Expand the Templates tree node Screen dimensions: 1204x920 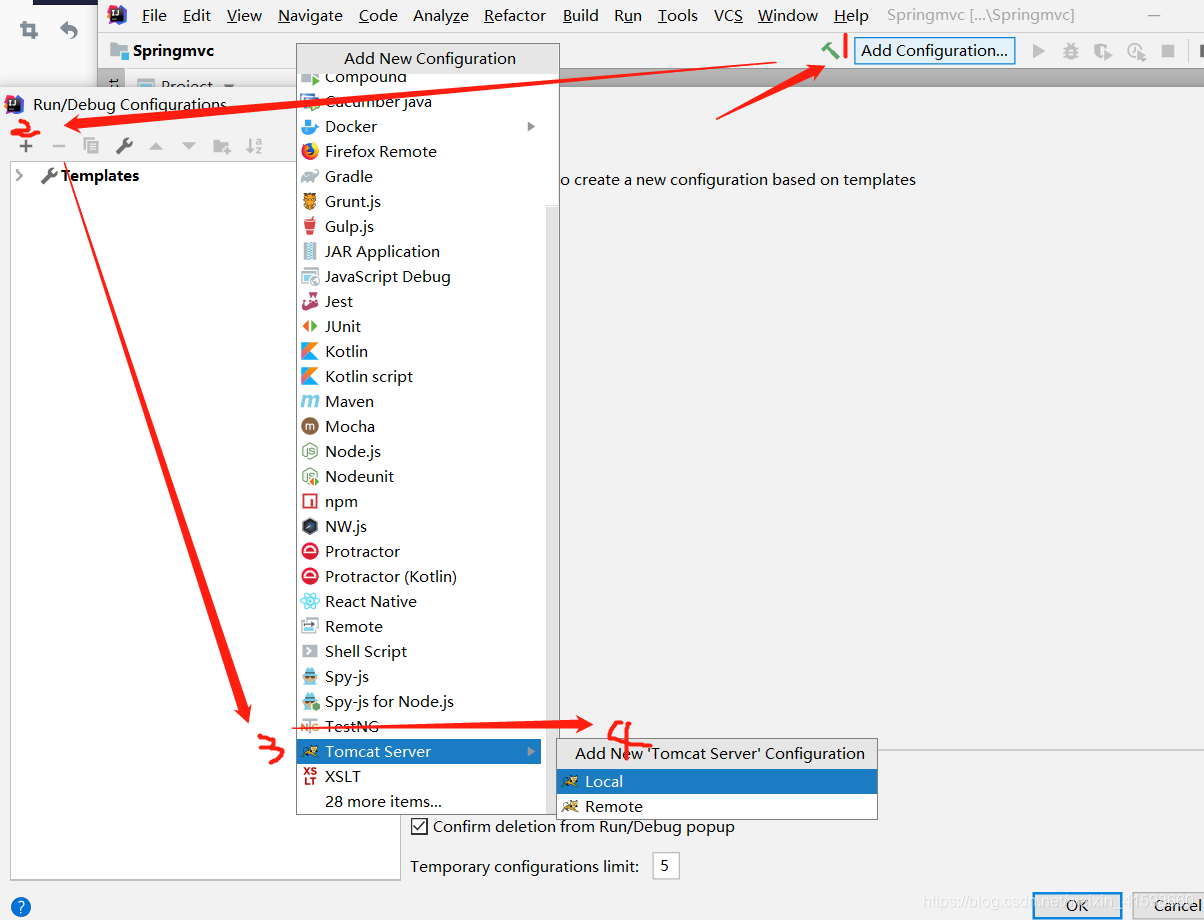coord(19,175)
